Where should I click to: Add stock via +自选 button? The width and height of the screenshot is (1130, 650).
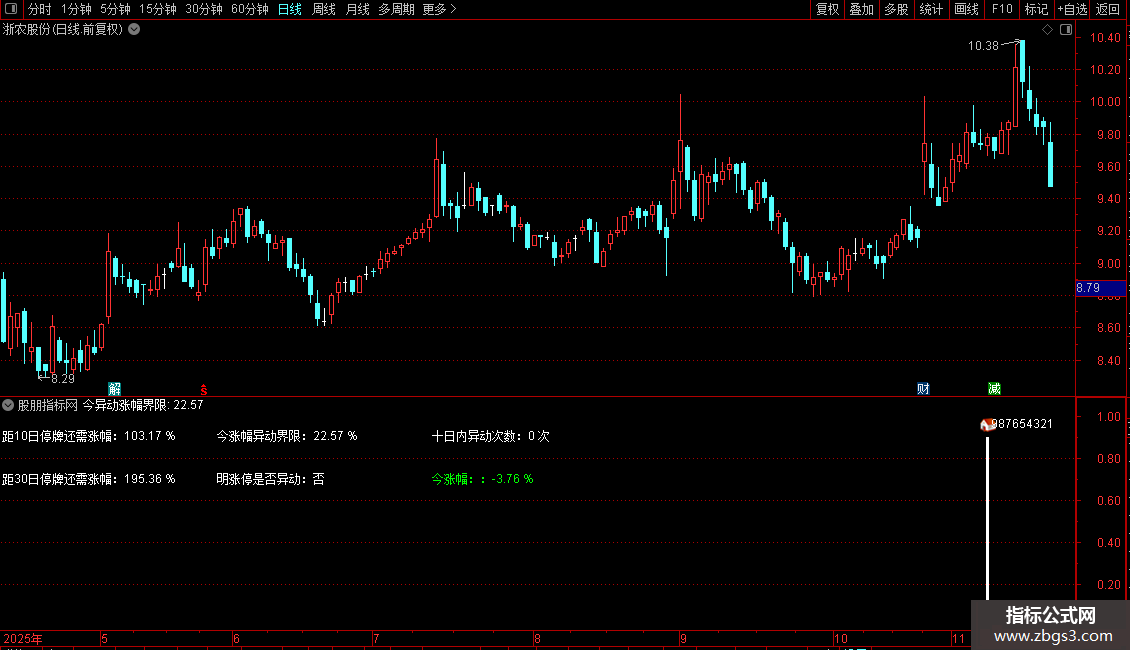click(x=1072, y=9)
